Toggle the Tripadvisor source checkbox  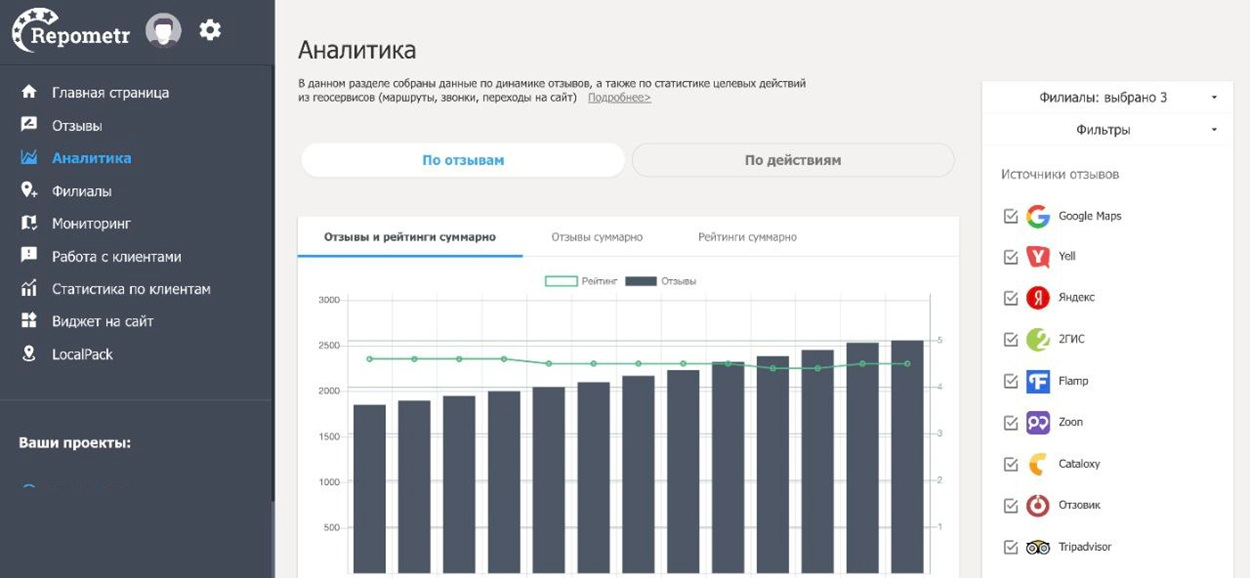(x=1010, y=546)
